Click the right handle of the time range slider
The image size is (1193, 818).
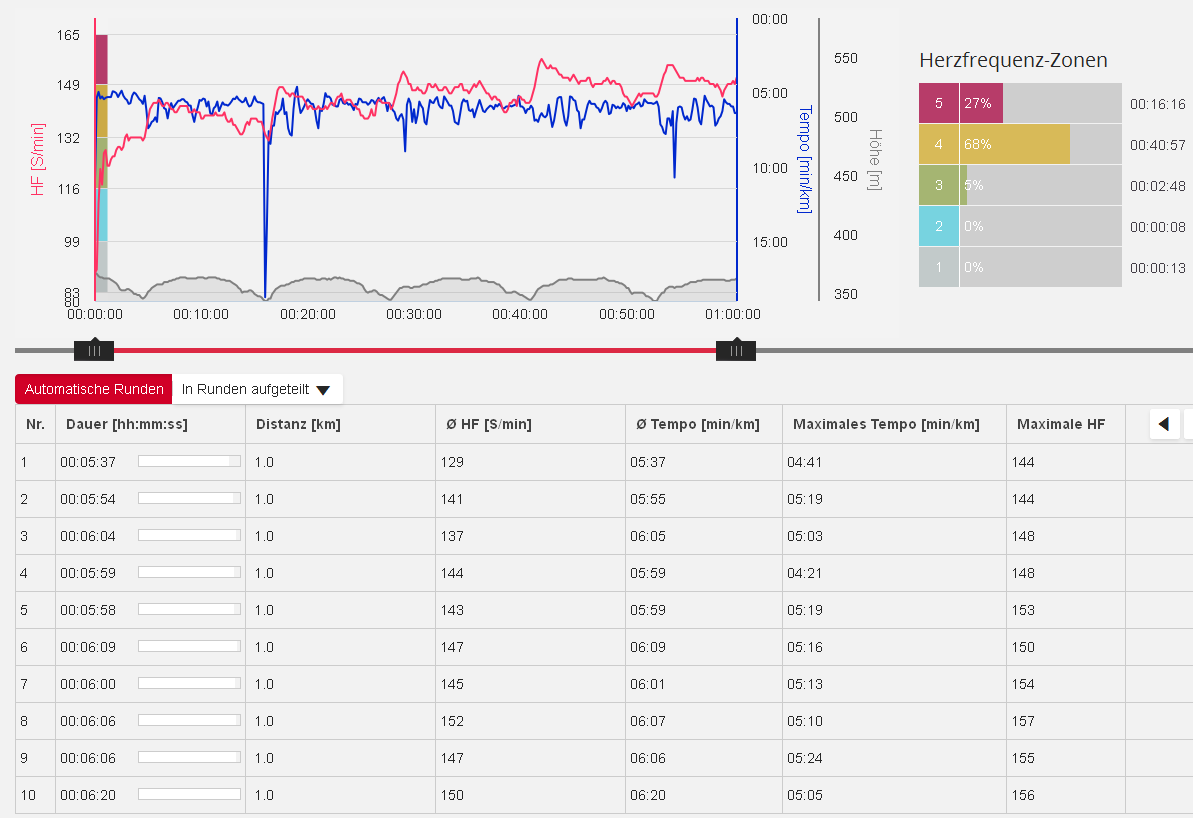(736, 350)
